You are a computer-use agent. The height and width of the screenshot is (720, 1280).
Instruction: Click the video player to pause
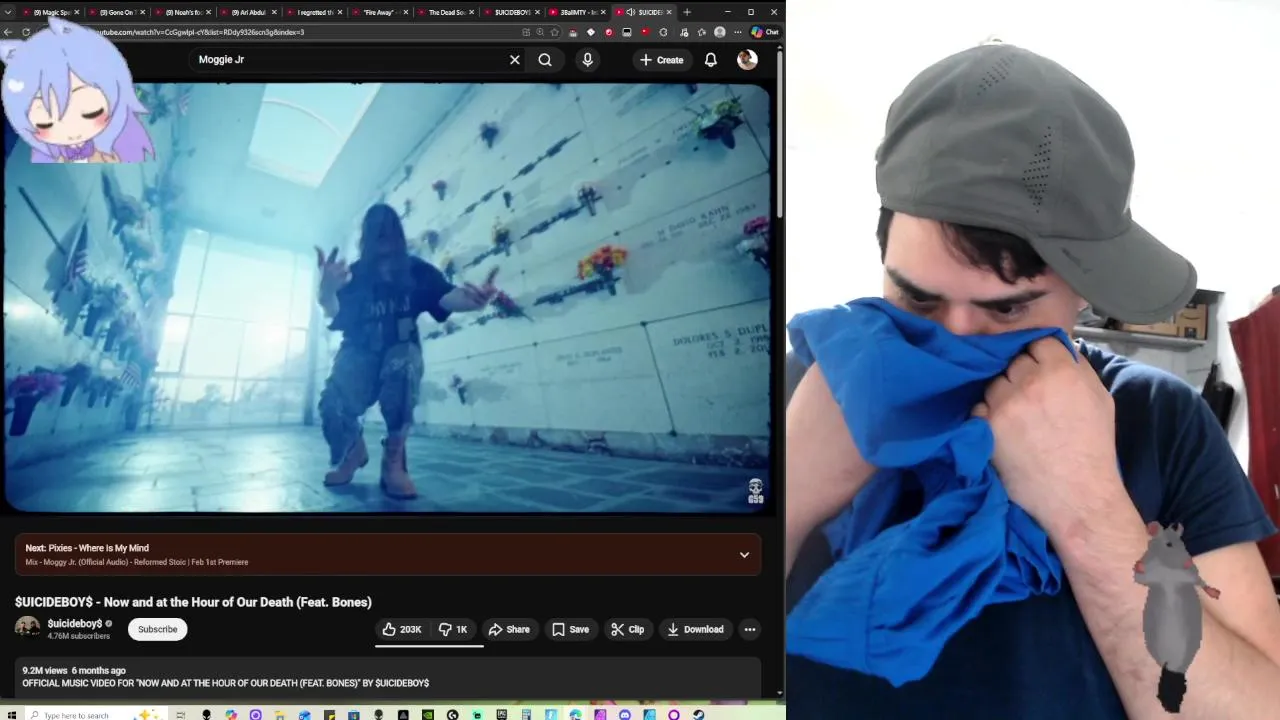pos(388,297)
